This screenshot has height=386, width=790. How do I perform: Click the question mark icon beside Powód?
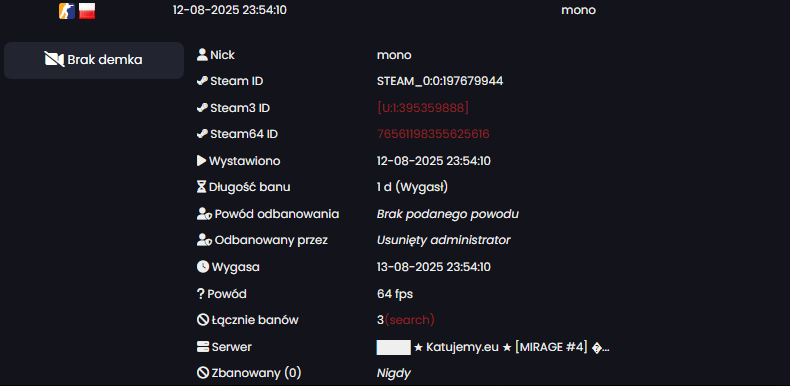click(x=201, y=294)
